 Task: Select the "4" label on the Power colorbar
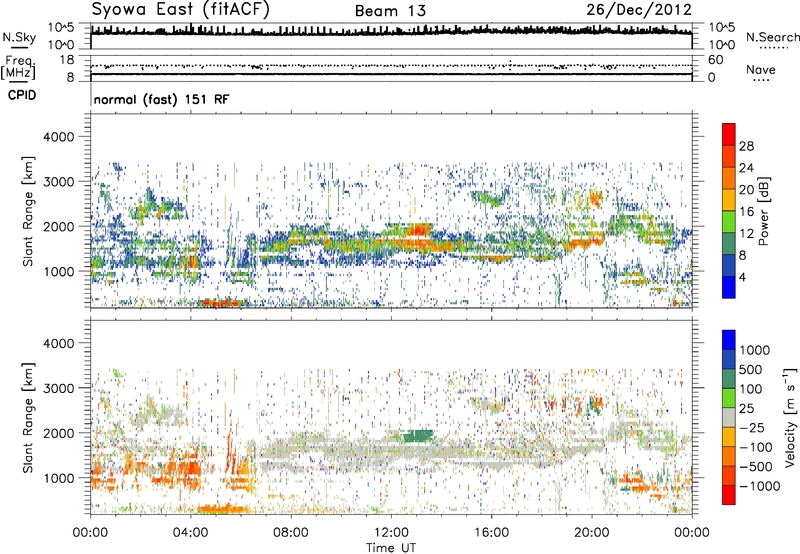(x=742, y=277)
